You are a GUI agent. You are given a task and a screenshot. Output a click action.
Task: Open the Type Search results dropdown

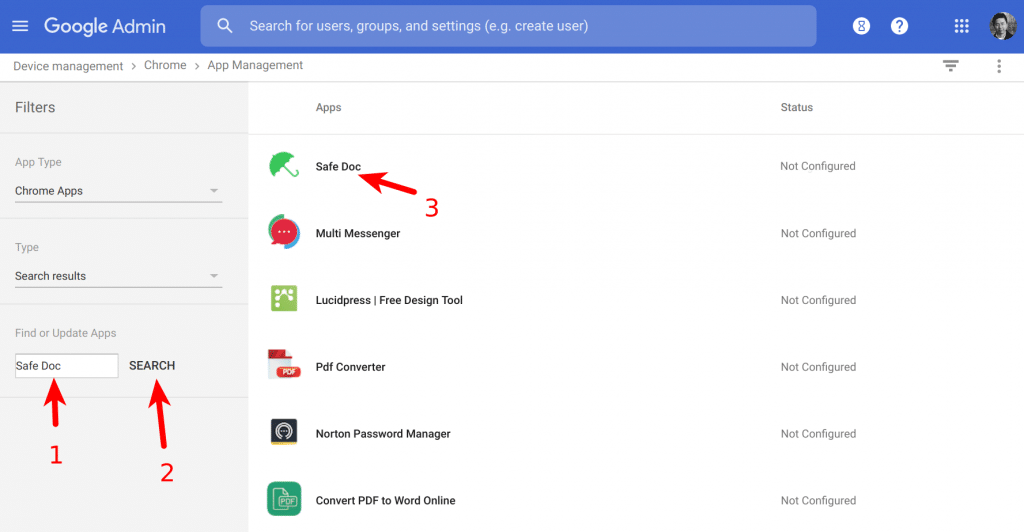click(x=118, y=276)
